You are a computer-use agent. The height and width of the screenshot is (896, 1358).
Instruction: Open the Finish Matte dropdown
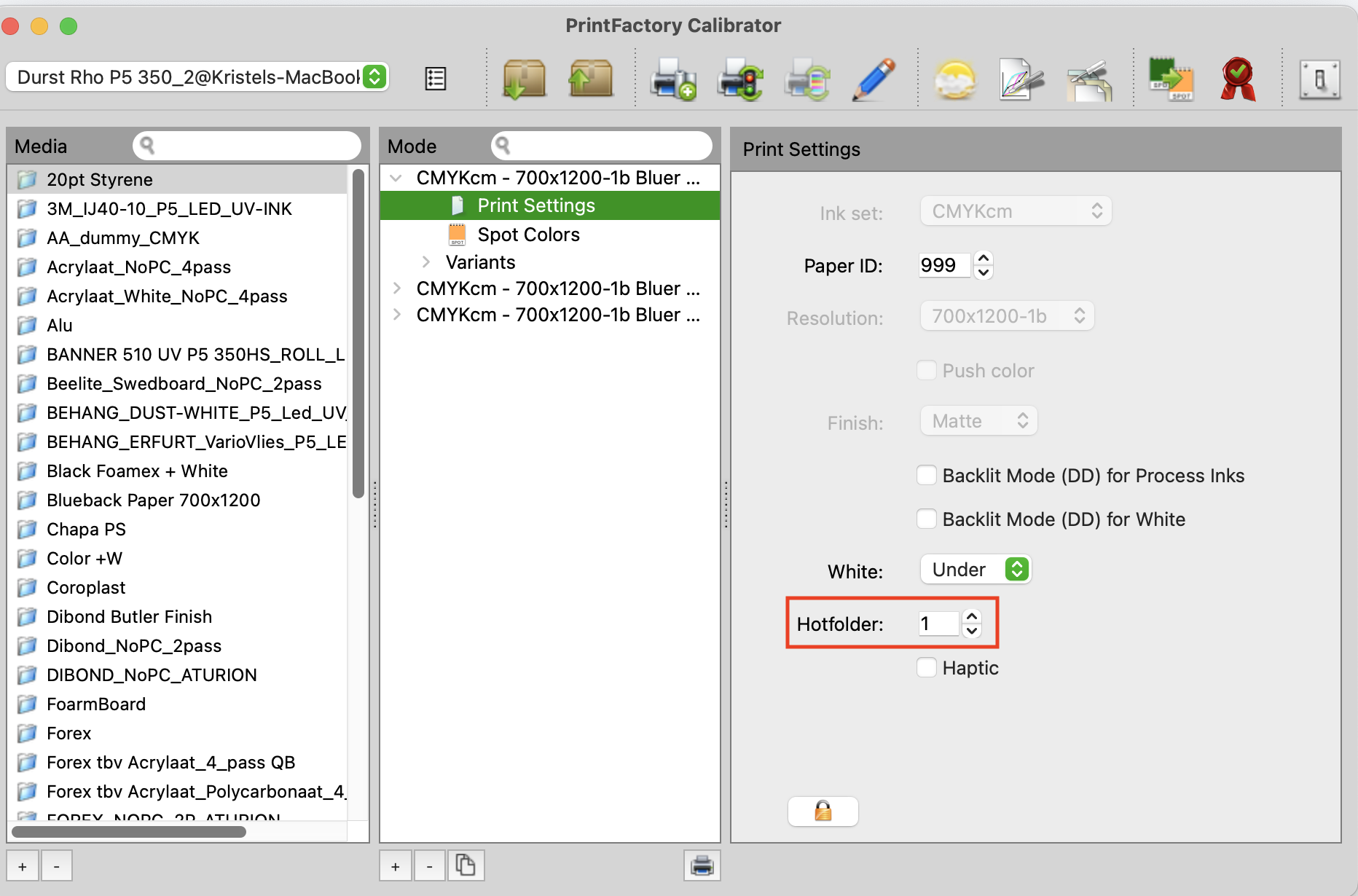coord(978,421)
